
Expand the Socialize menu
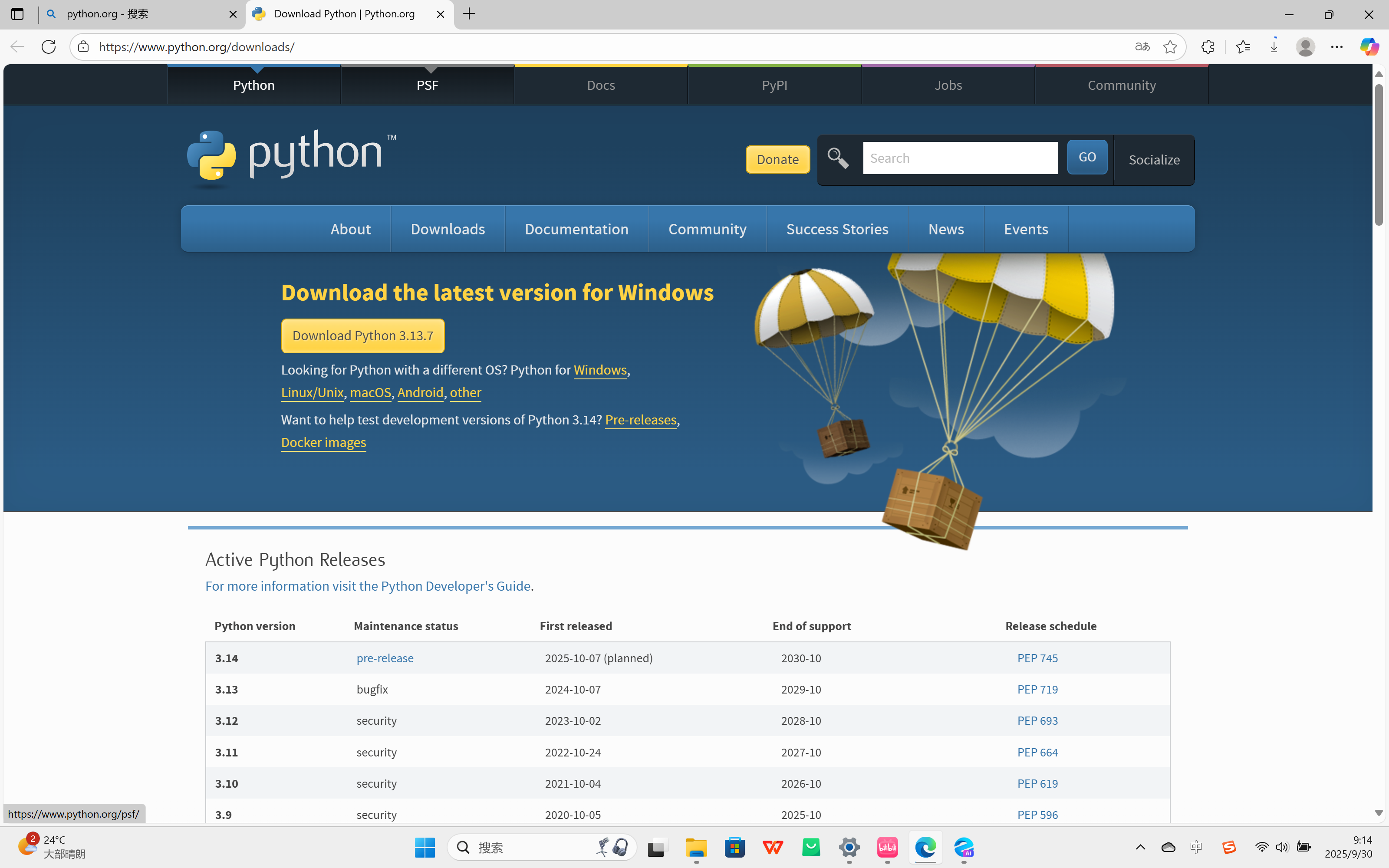click(x=1154, y=160)
